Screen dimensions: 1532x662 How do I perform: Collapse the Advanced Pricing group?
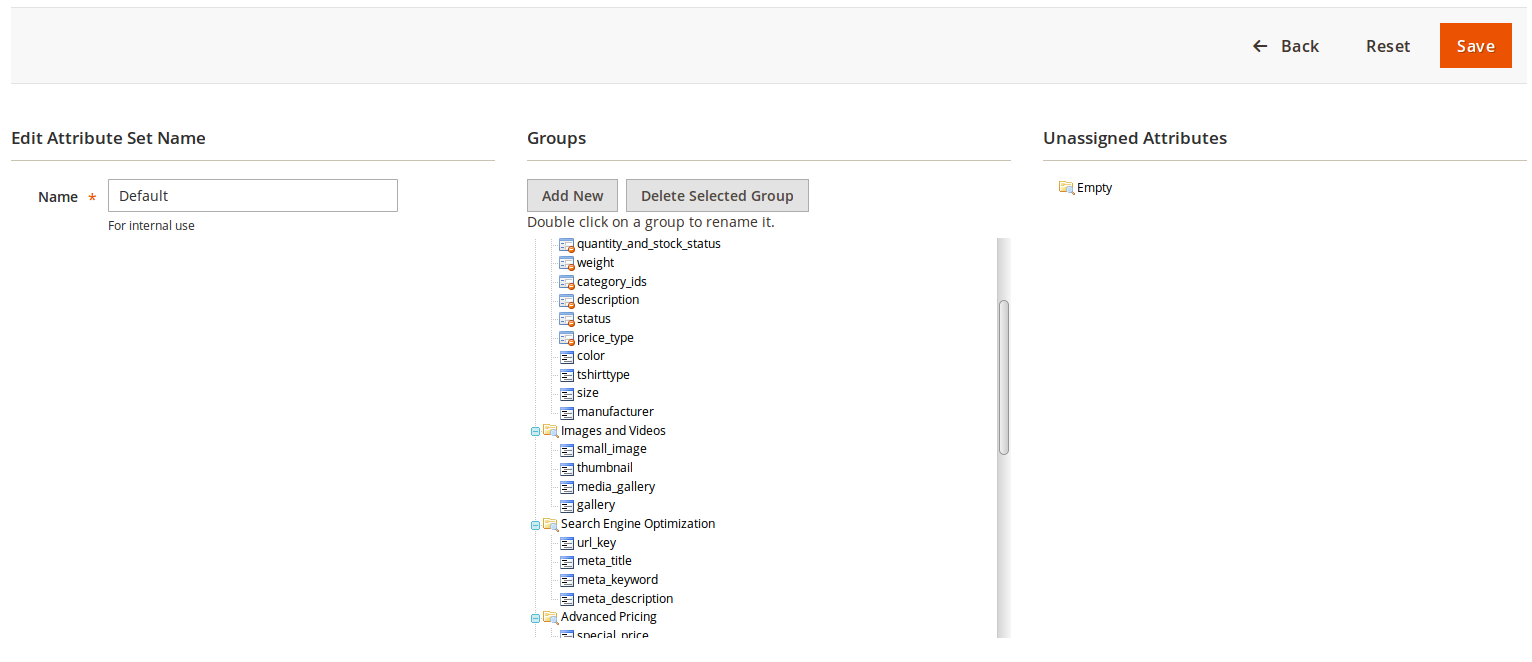tap(535, 617)
